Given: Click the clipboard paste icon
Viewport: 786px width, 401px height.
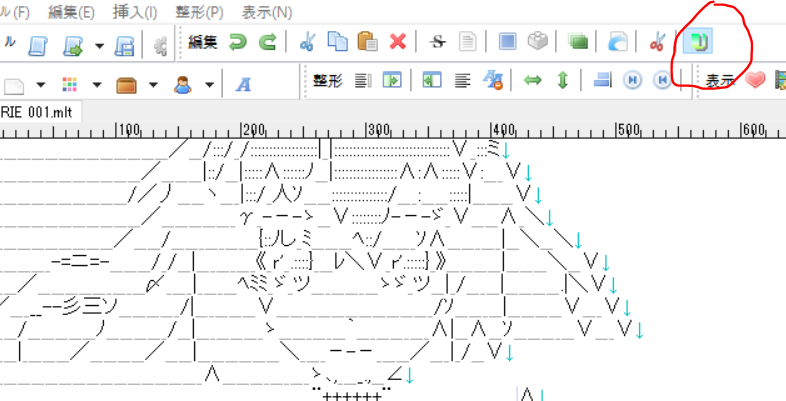Looking at the screenshot, I should tap(367, 42).
